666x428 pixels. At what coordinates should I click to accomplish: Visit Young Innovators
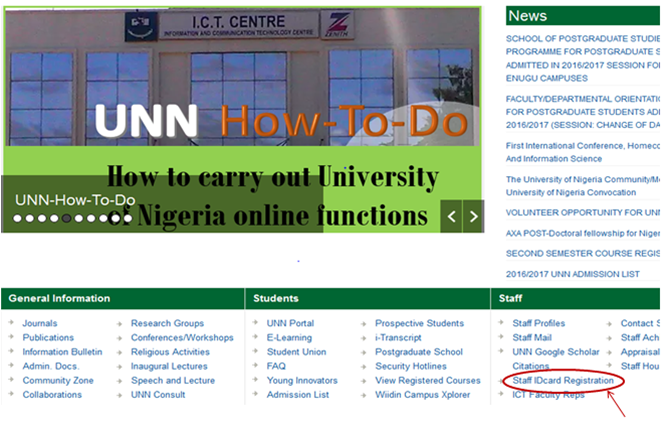click(302, 380)
